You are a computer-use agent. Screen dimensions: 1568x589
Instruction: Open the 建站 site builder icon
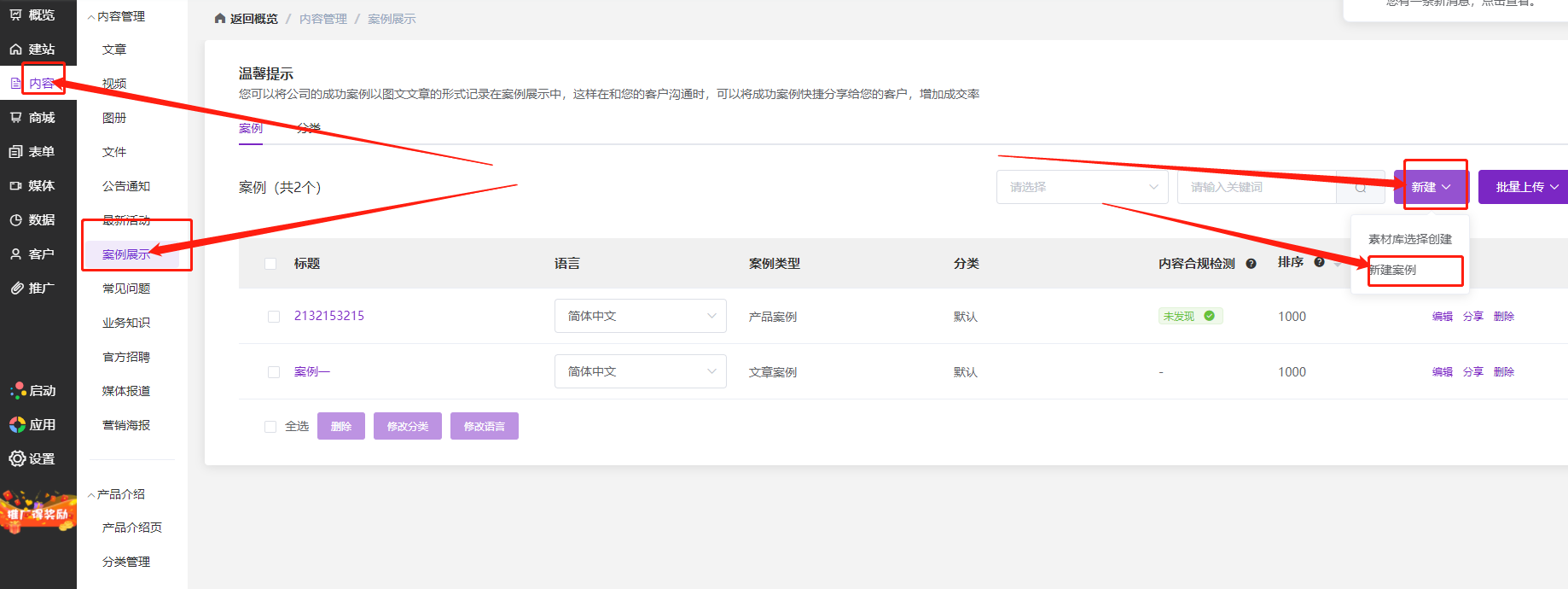tap(15, 50)
